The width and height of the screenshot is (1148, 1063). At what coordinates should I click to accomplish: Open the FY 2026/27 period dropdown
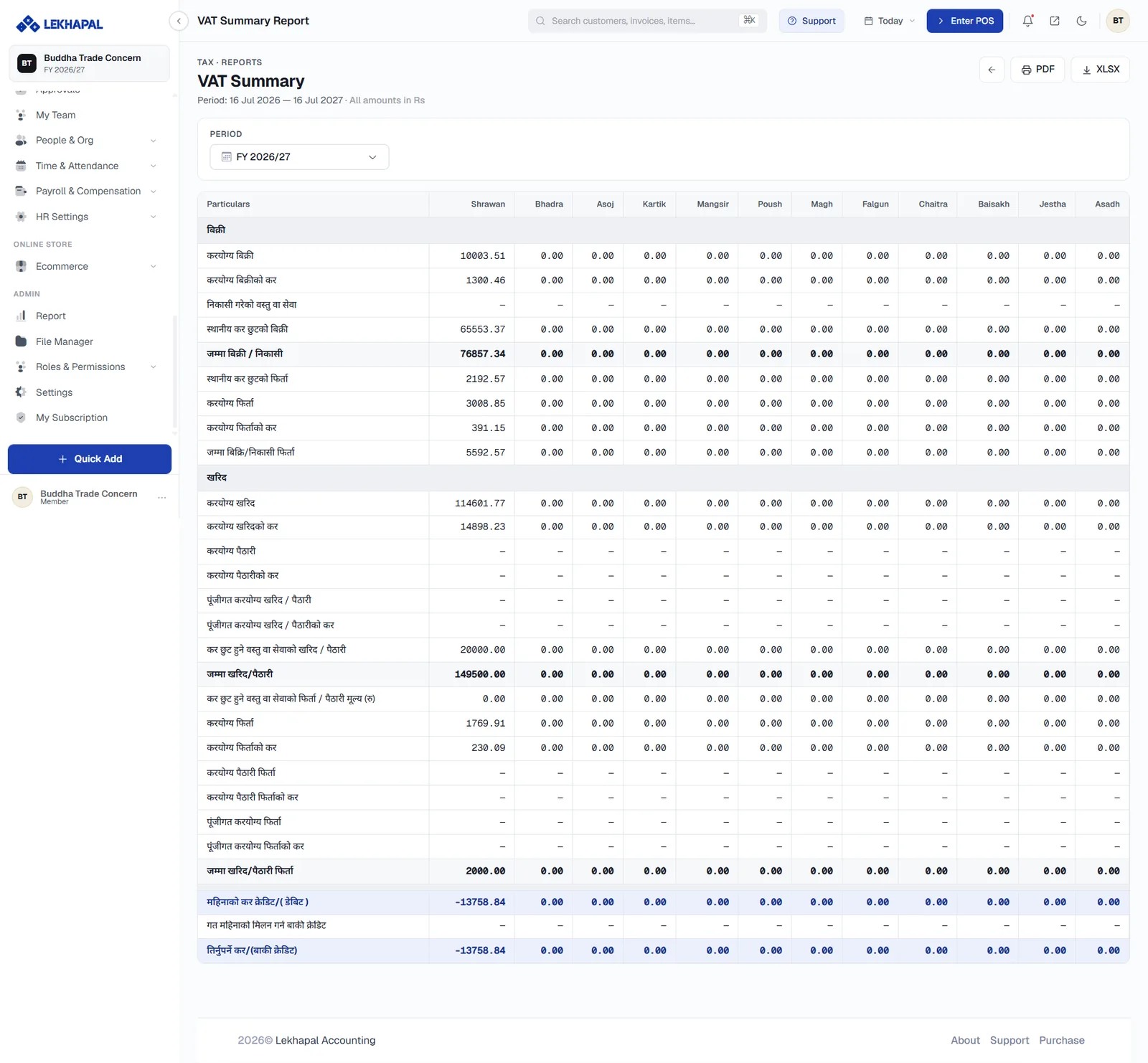point(299,157)
